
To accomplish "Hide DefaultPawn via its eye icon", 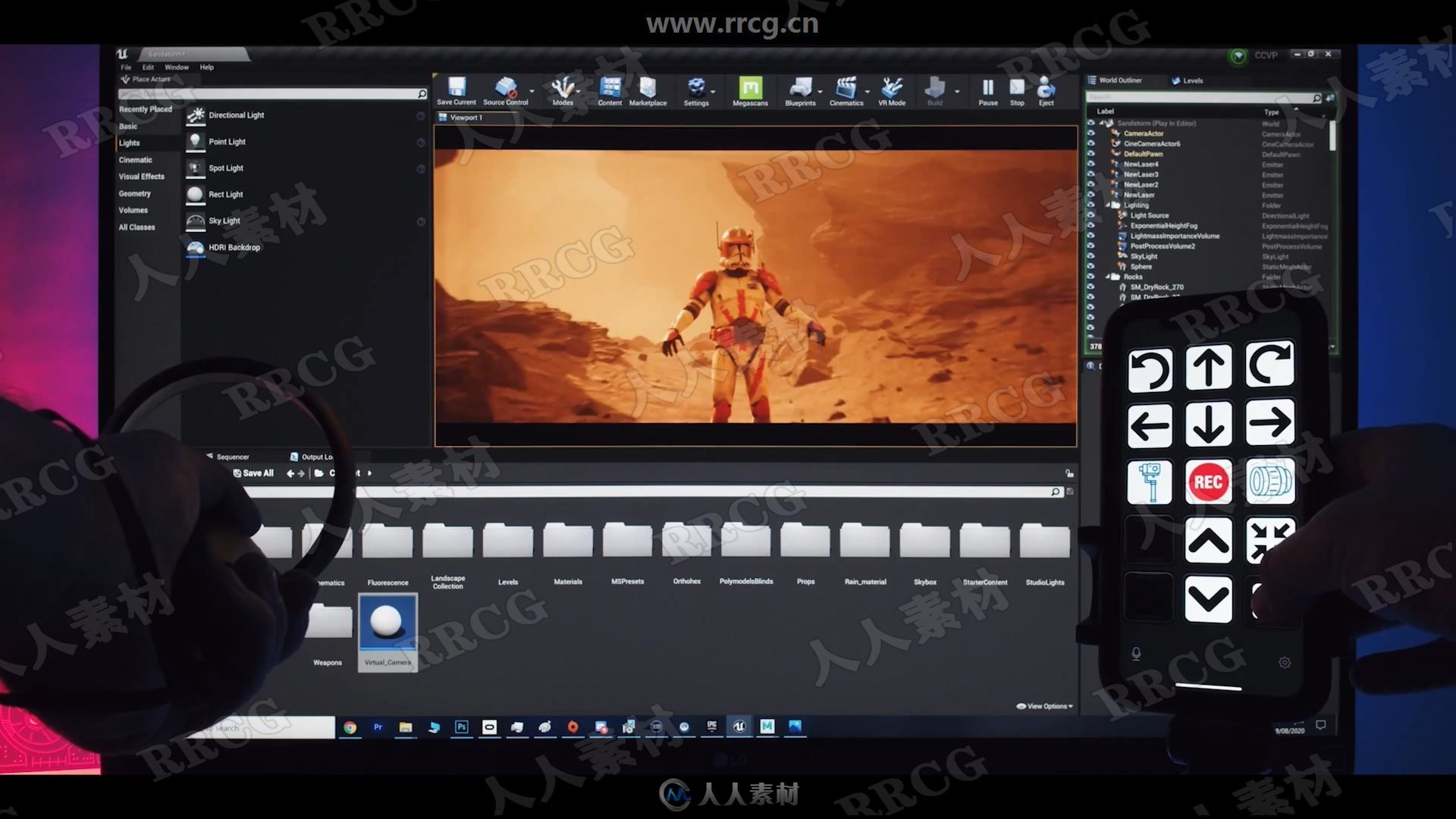I will coord(1091,154).
